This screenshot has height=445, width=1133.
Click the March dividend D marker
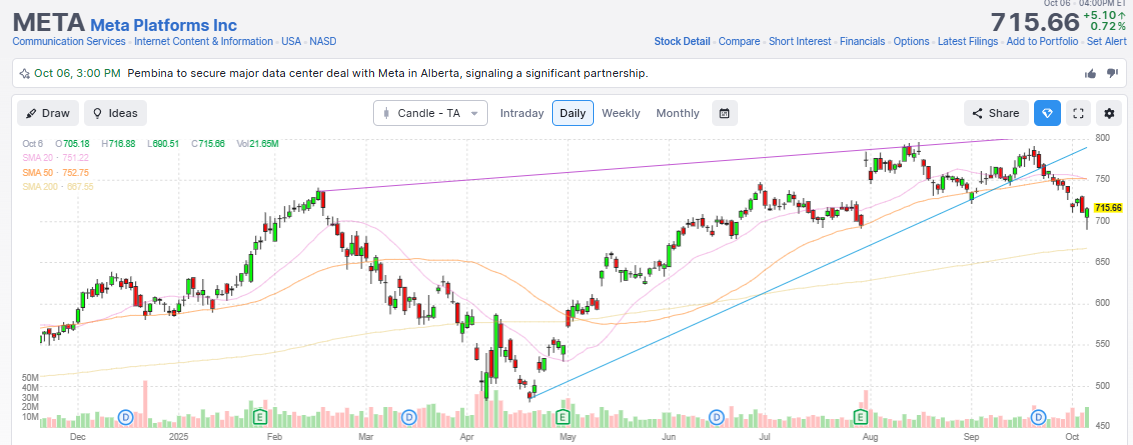click(409, 417)
